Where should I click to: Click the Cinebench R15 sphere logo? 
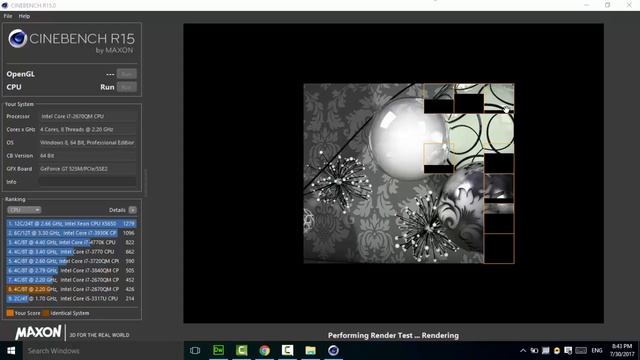point(18,39)
